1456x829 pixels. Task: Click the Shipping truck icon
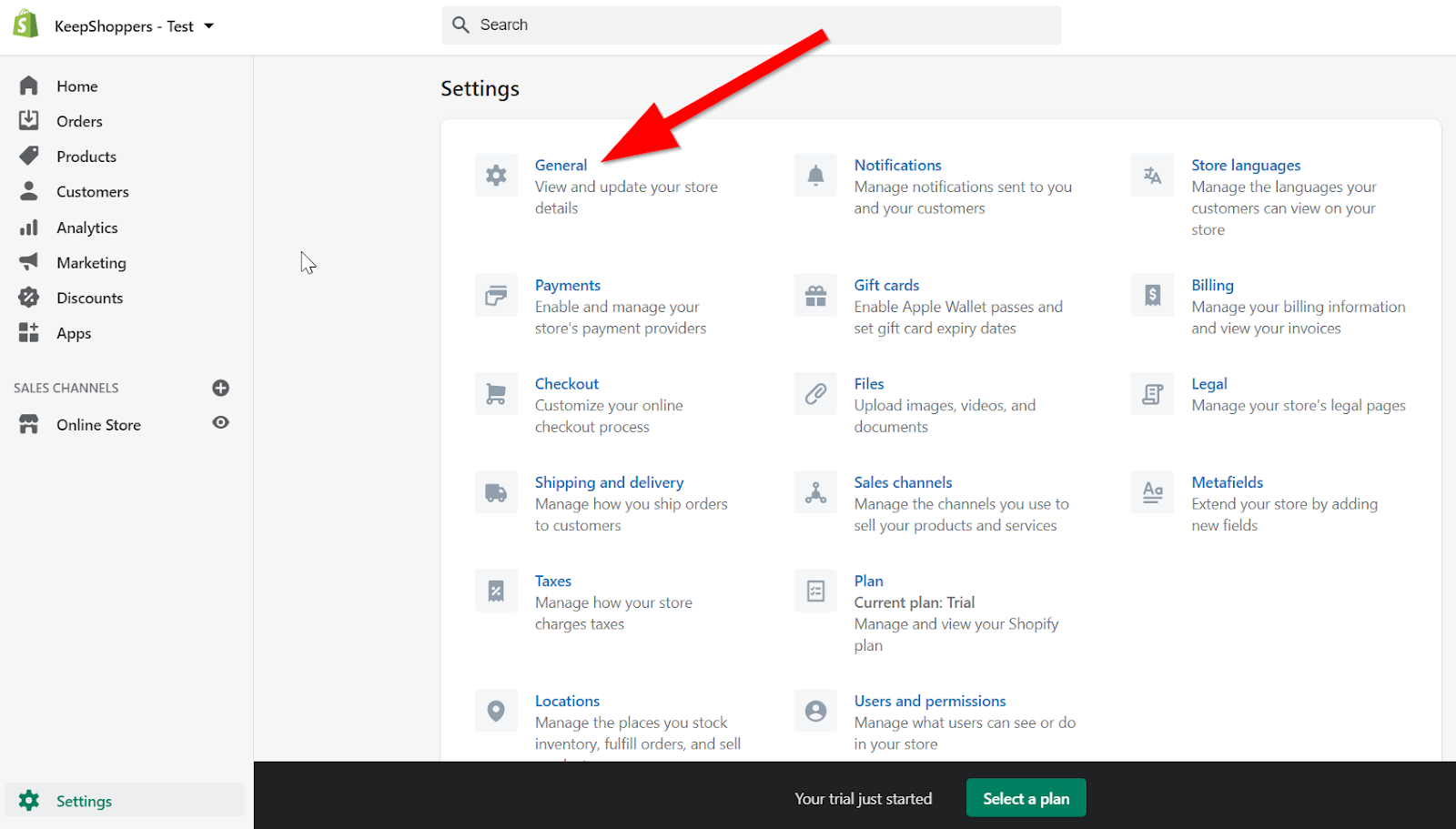pos(496,492)
